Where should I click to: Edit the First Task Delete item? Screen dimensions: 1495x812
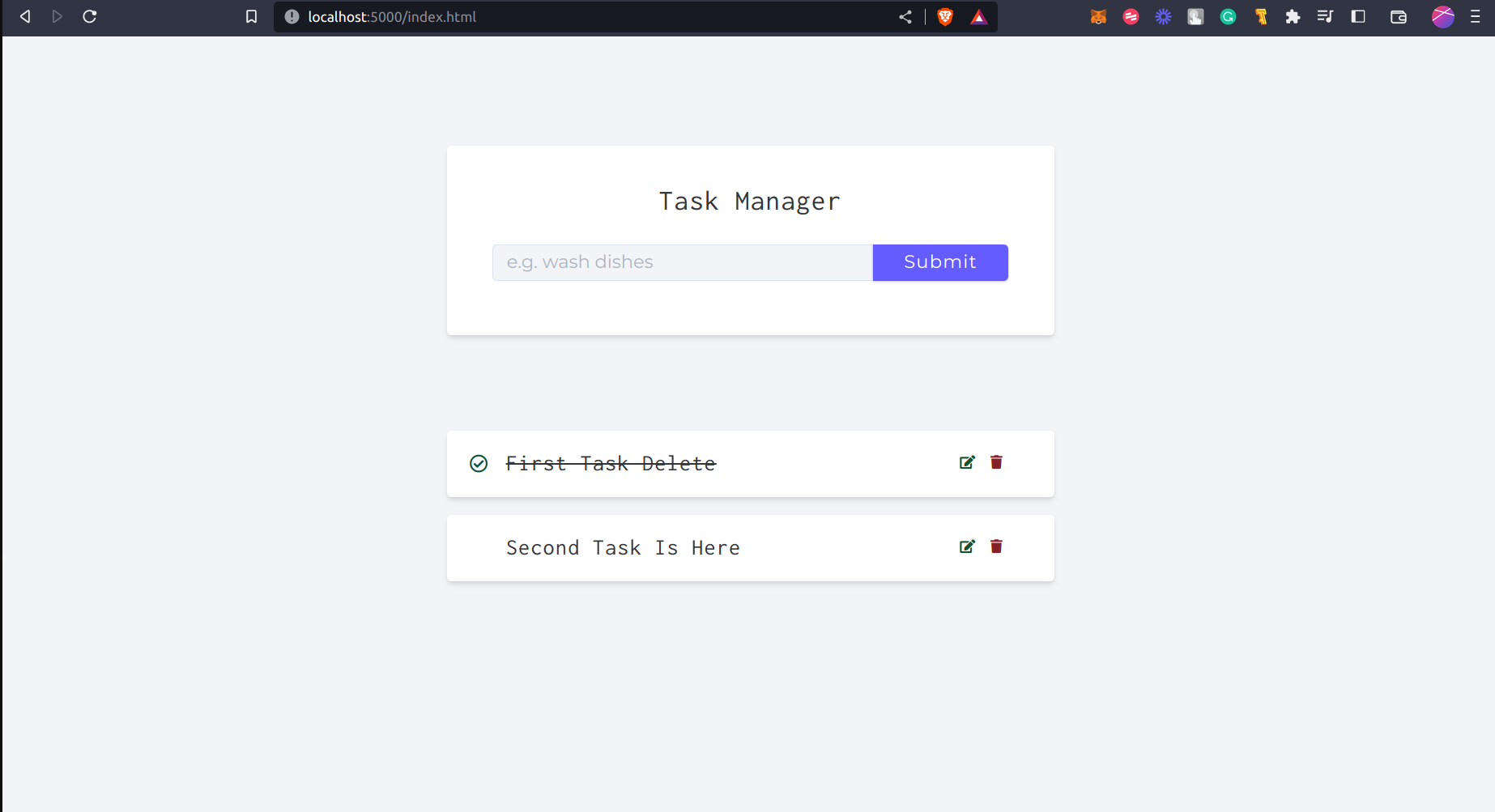coord(966,462)
